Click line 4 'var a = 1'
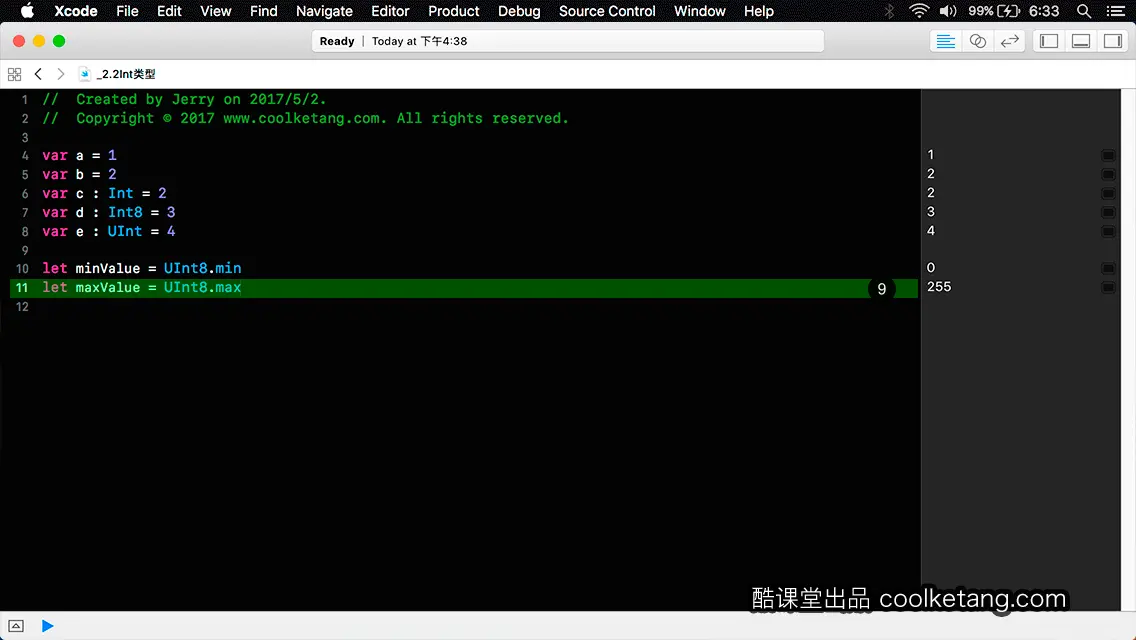1136x640 pixels. 79,155
